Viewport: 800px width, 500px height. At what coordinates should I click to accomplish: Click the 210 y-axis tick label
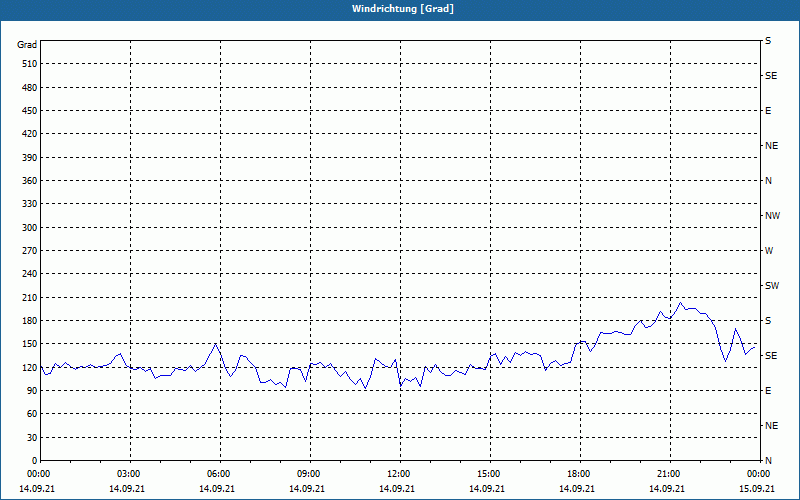click(30, 297)
